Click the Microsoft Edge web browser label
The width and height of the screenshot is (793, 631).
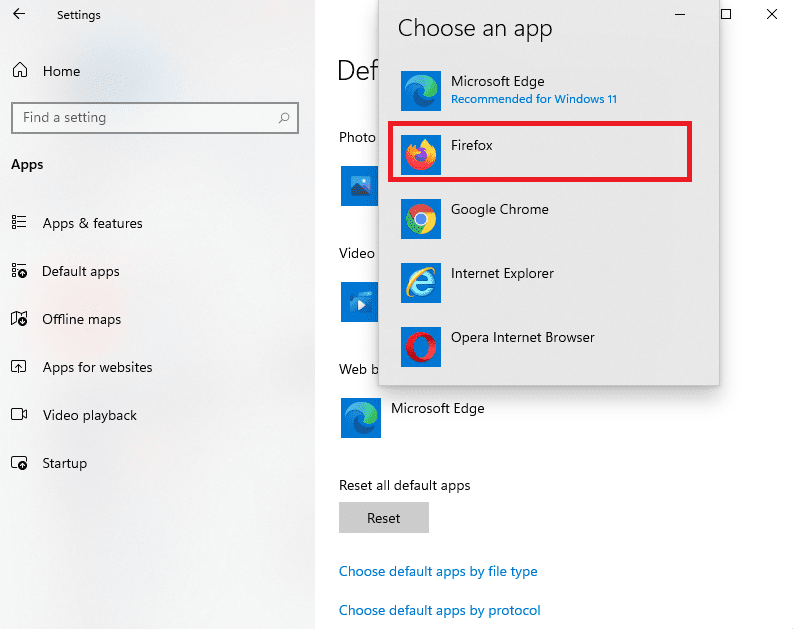[437, 409]
